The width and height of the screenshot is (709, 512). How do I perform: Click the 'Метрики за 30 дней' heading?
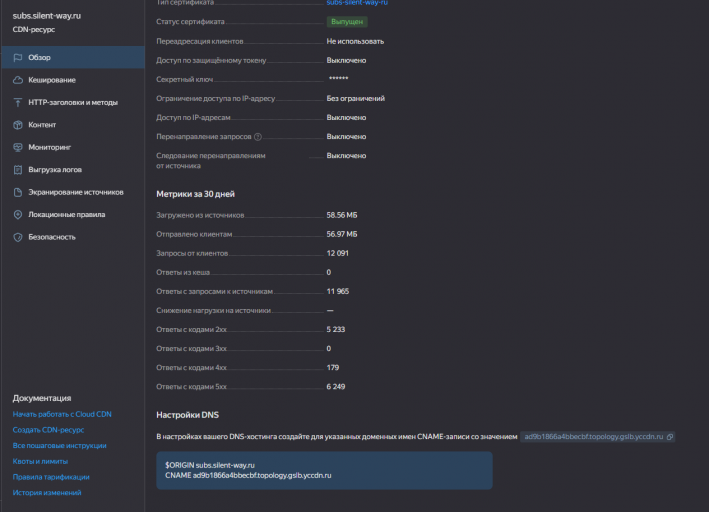pyautogui.click(x=195, y=194)
